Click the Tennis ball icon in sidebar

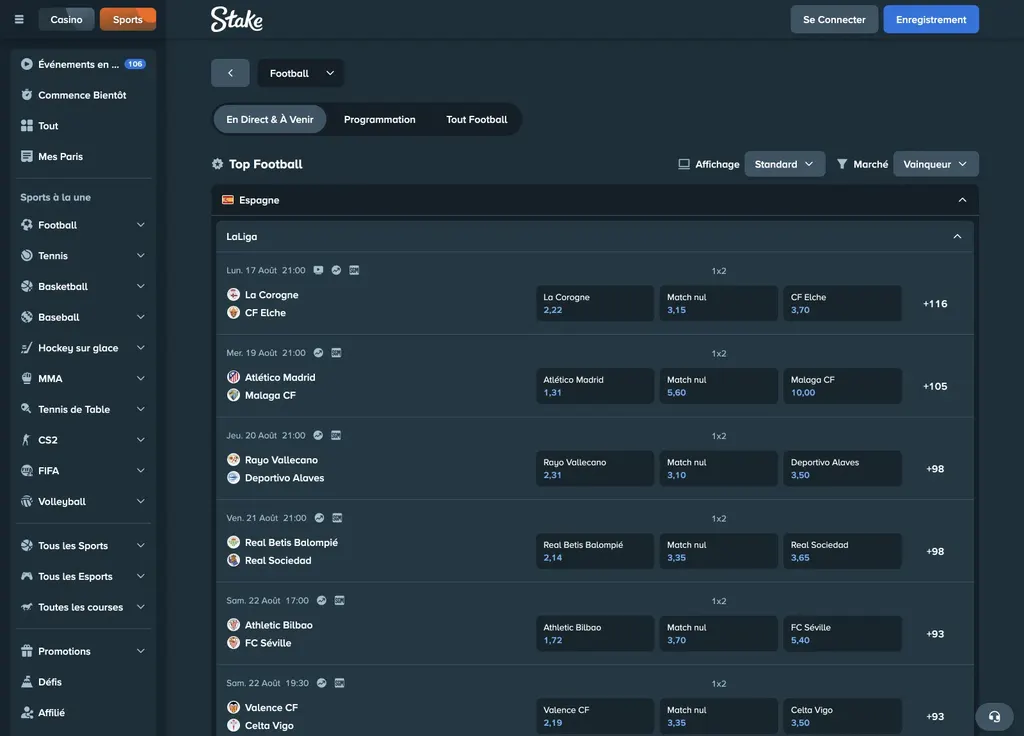click(27, 255)
